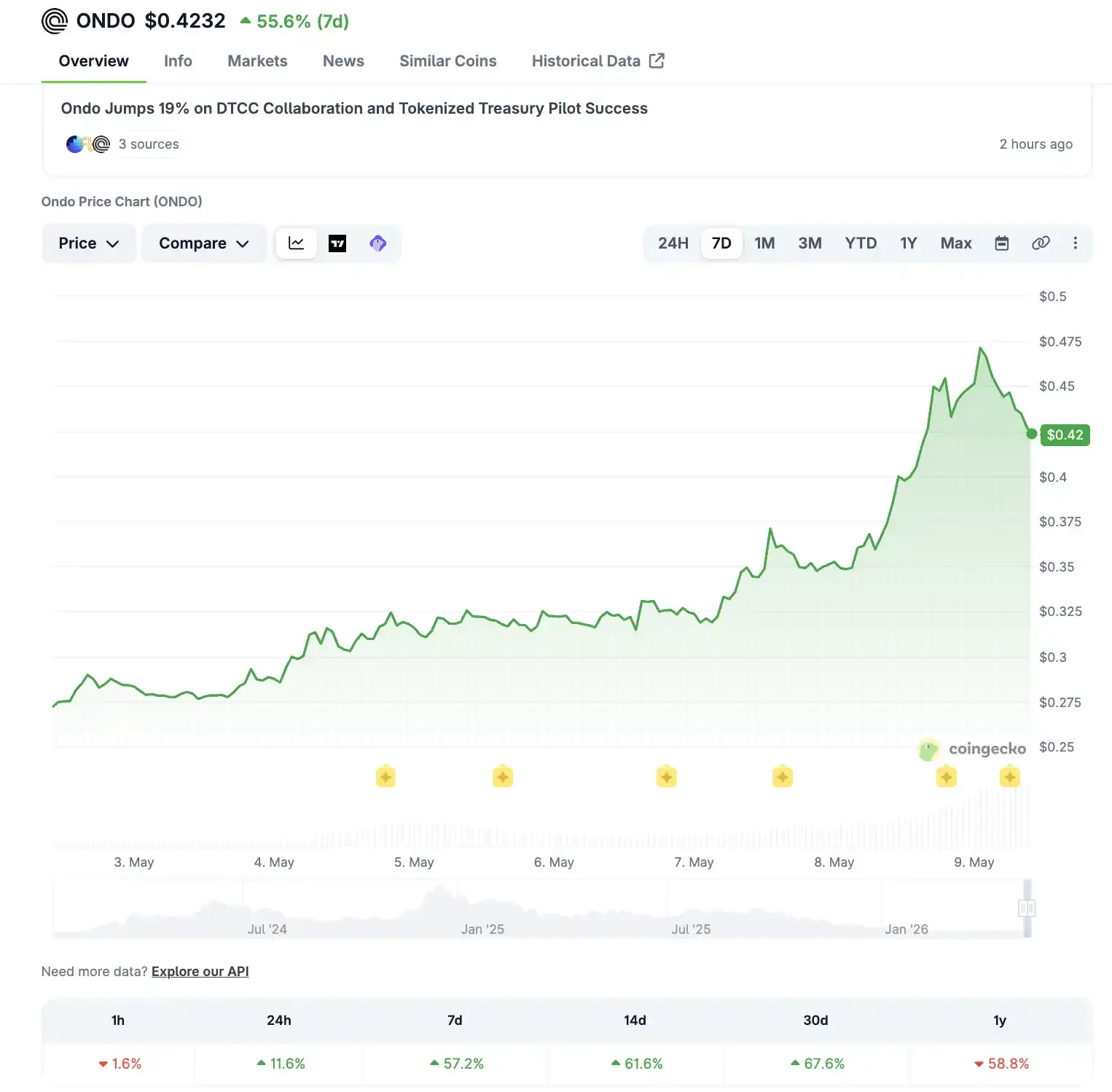Select the 3M time range

click(x=810, y=243)
